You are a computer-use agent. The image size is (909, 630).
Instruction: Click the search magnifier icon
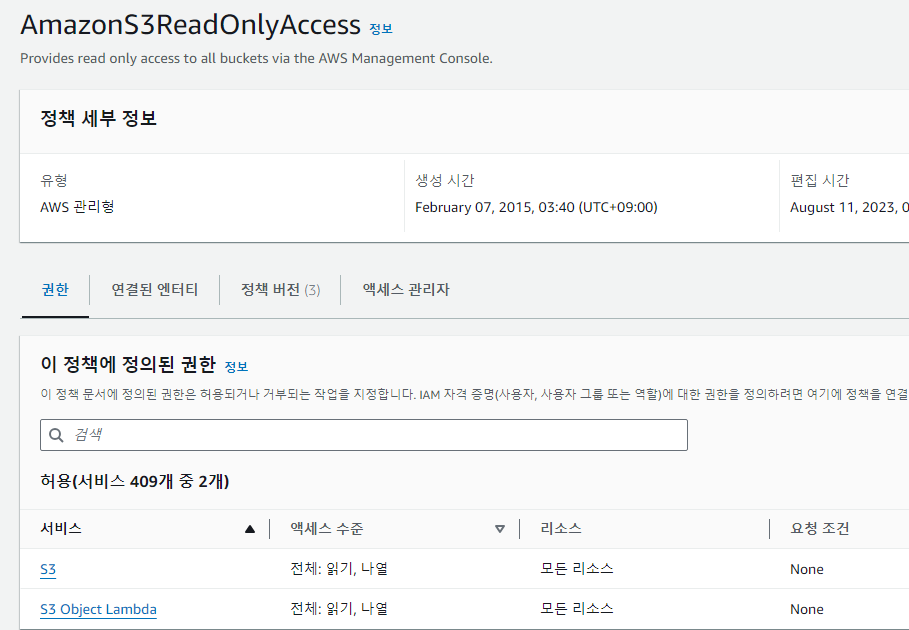56,435
